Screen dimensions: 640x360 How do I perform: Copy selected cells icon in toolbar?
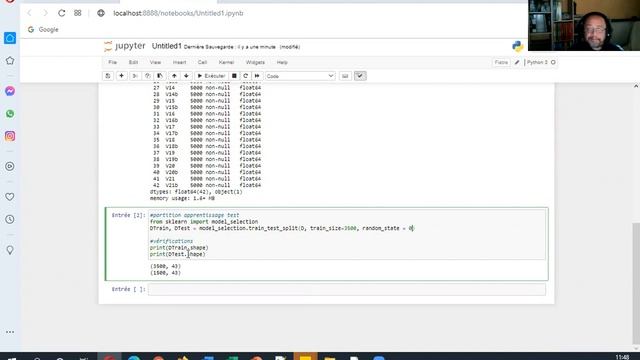pos(147,76)
